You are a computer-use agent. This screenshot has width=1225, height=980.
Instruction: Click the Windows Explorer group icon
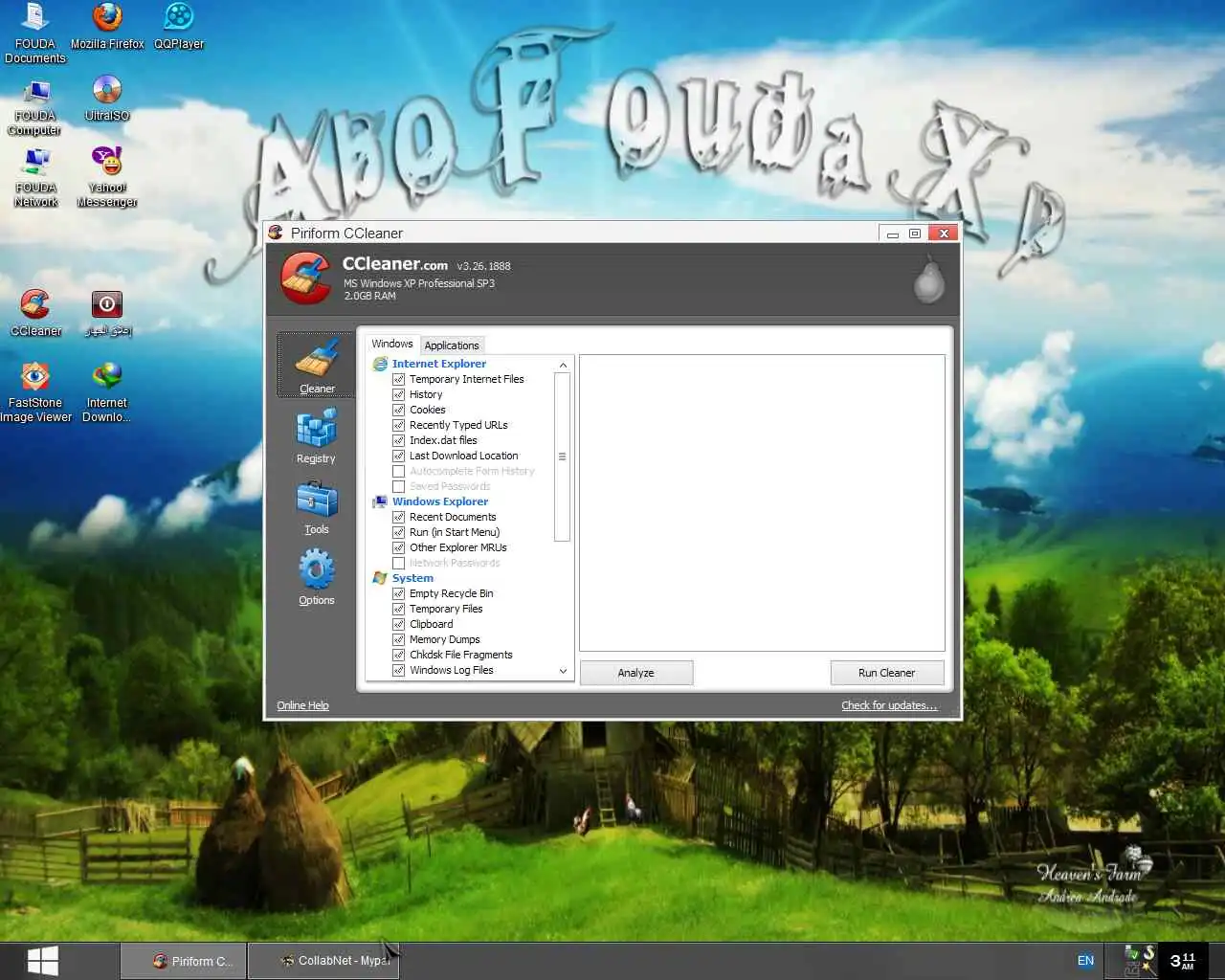(380, 501)
